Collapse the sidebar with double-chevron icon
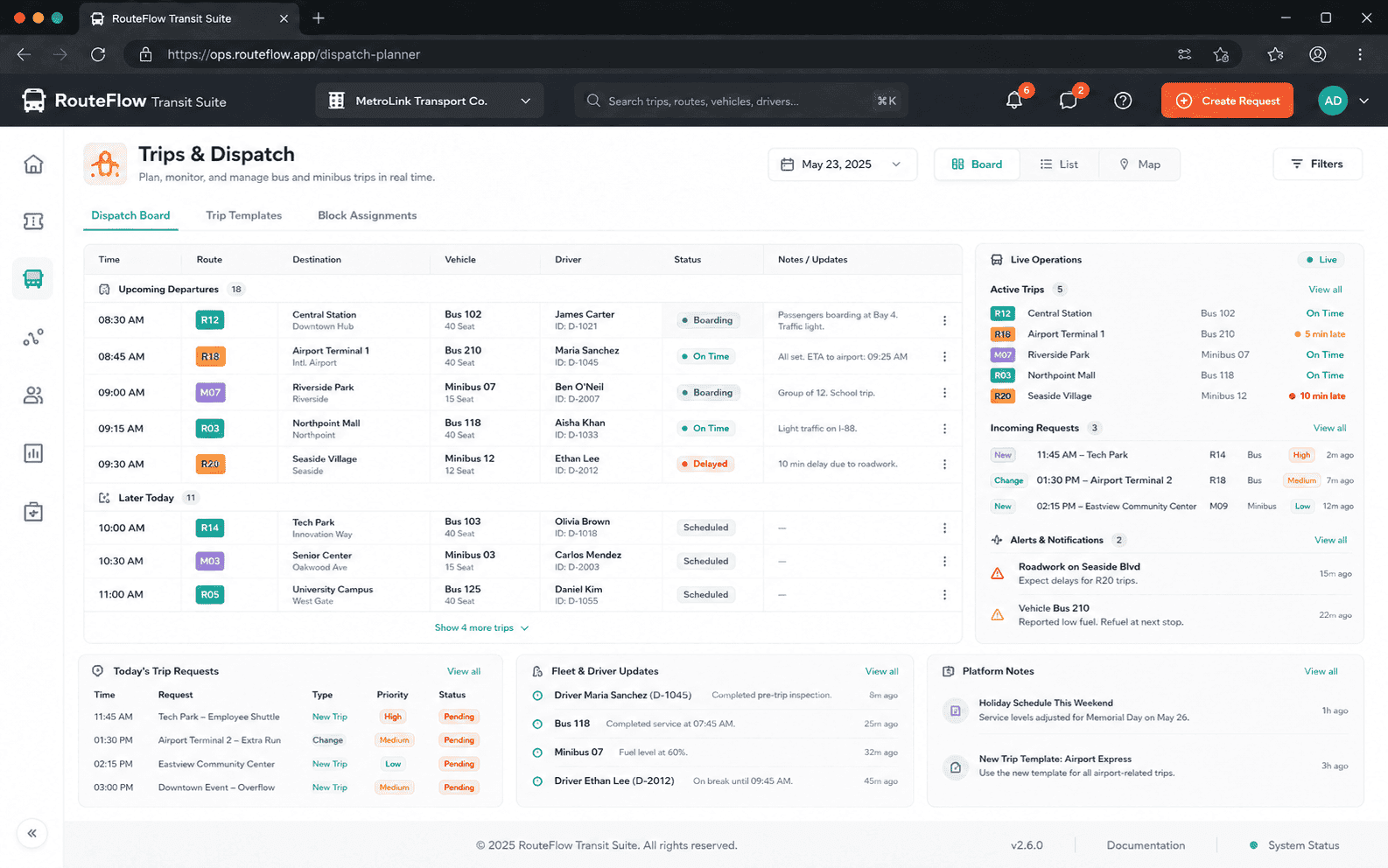Viewport: 1388px width, 868px height. click(x=32, y=833)
